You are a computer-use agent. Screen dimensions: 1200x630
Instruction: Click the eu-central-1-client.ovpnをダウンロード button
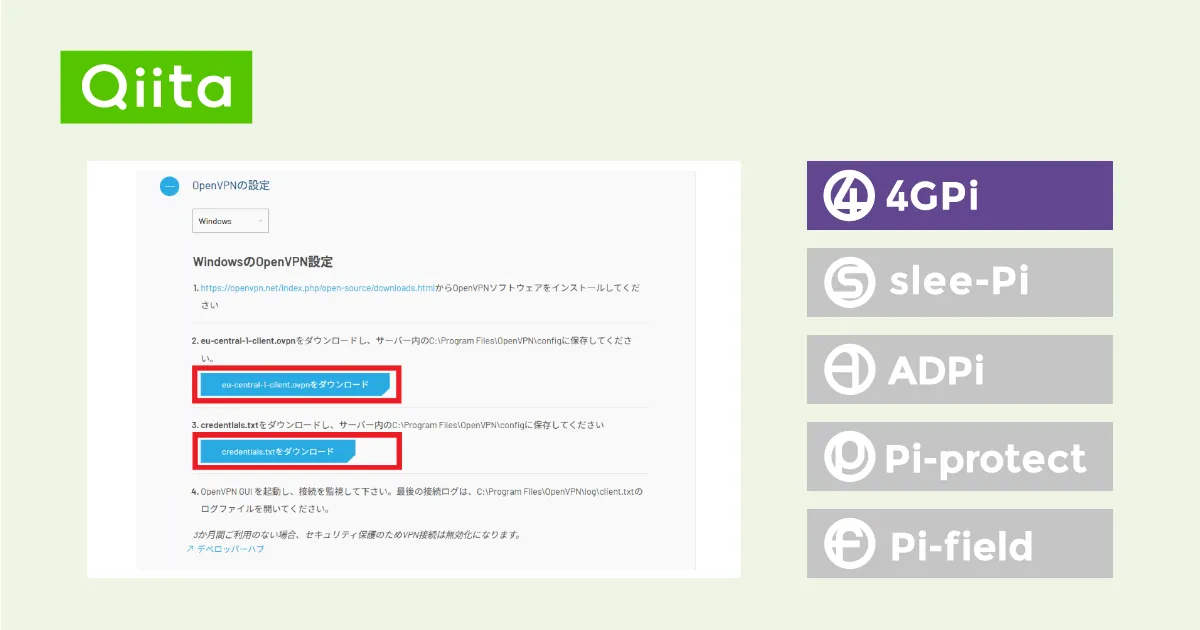tap(294, 384)
